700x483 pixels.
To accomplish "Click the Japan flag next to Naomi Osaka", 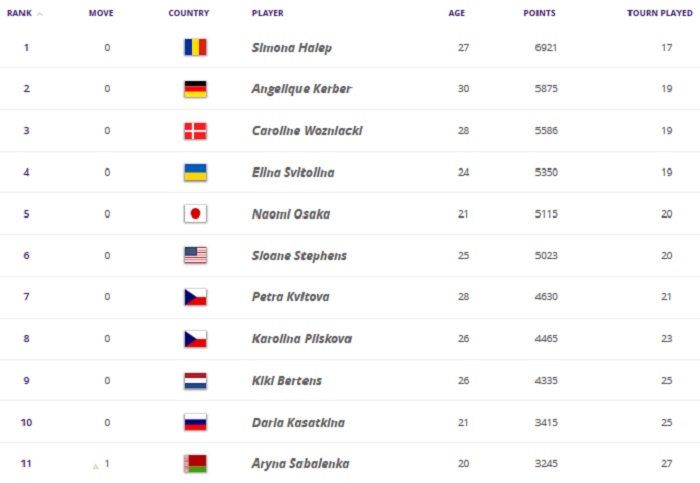I will (195, 214).
